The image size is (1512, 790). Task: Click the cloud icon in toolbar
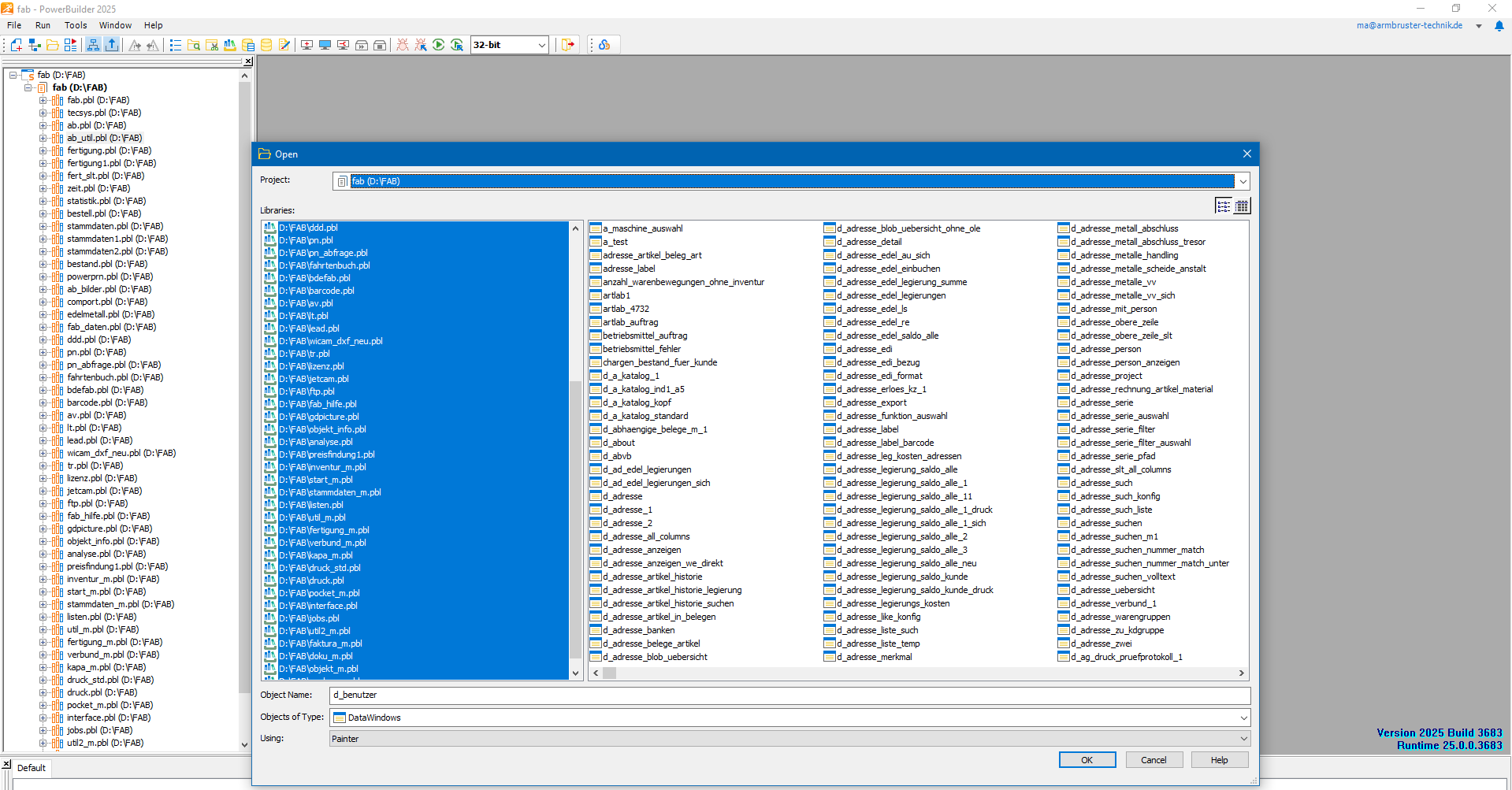click(604, 45)
